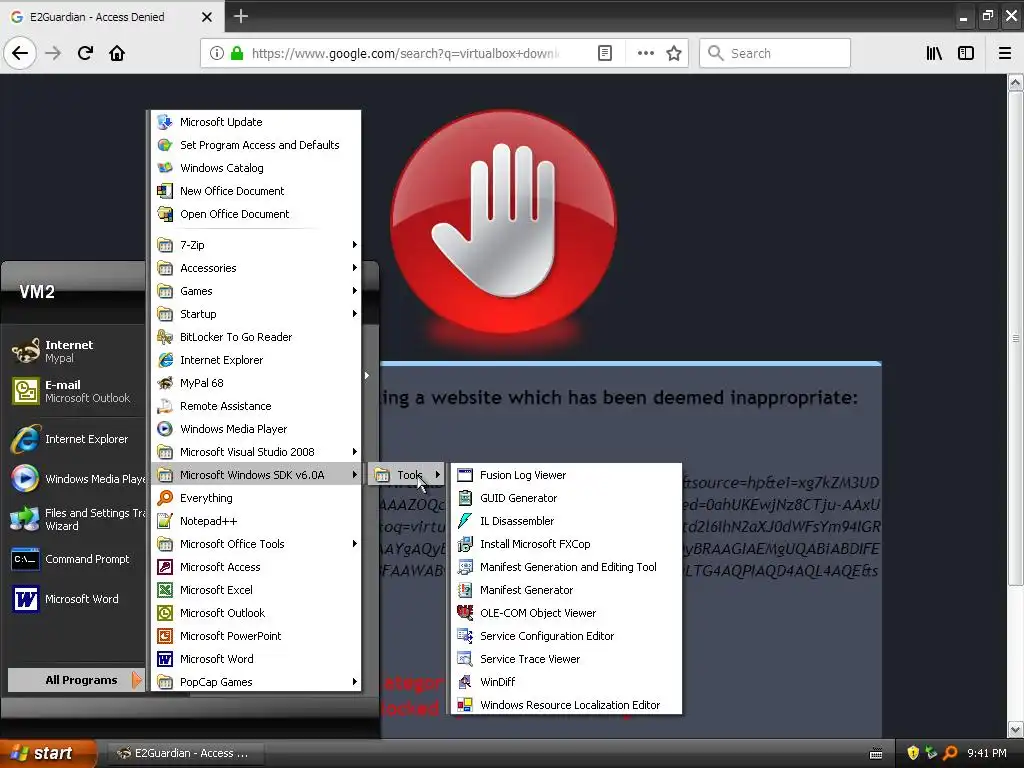Choose New Office Document entry

coord(257,191)
